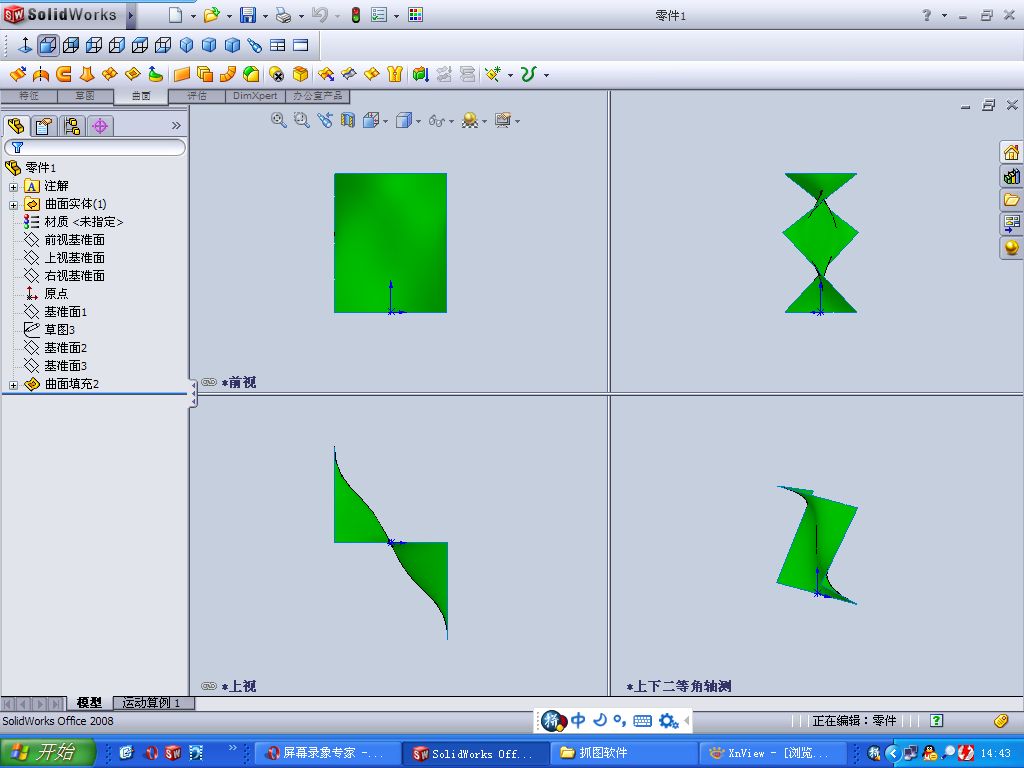Select 原点 in the feature tree
The image size is (1024, 768).
56,294
